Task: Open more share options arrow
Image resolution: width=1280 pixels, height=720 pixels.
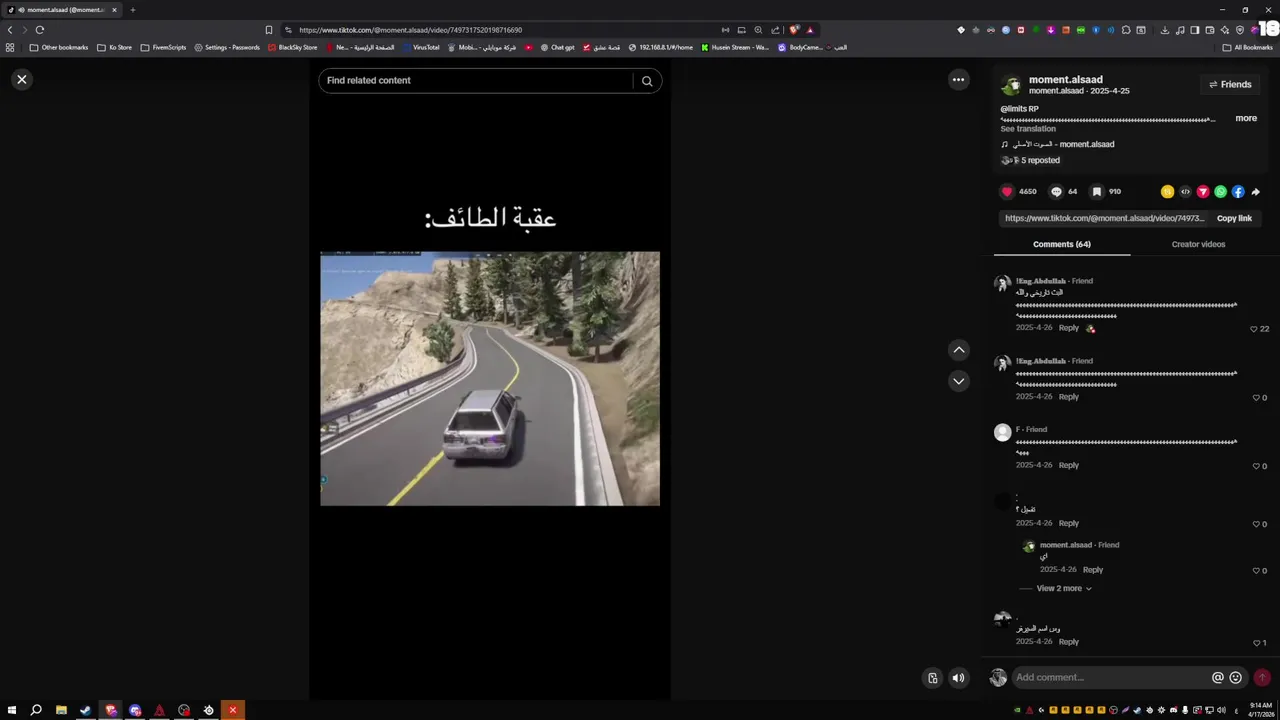Action: tap(1256, 192)
